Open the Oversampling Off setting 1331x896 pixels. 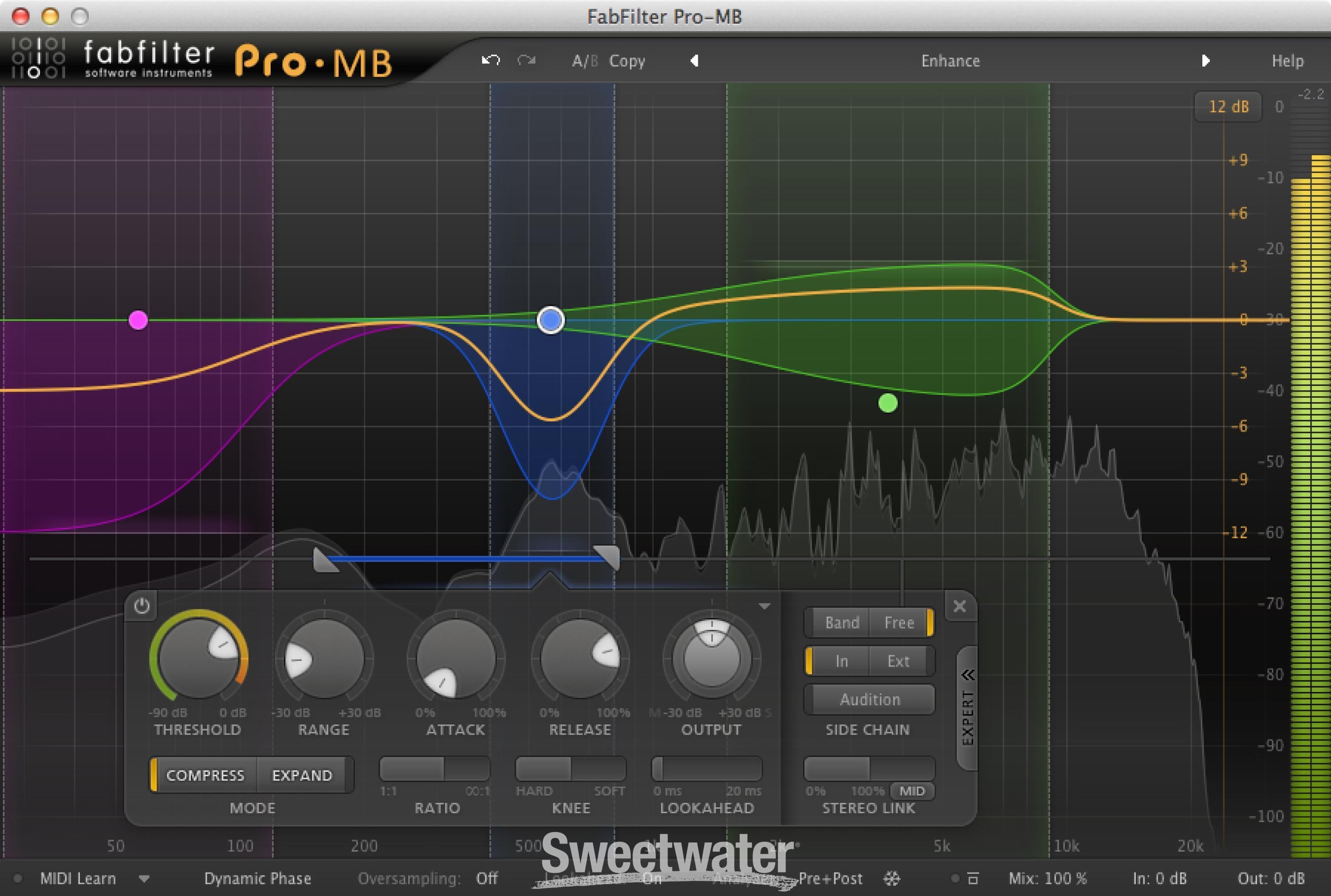pyautogui.click(x=486, y=878)
